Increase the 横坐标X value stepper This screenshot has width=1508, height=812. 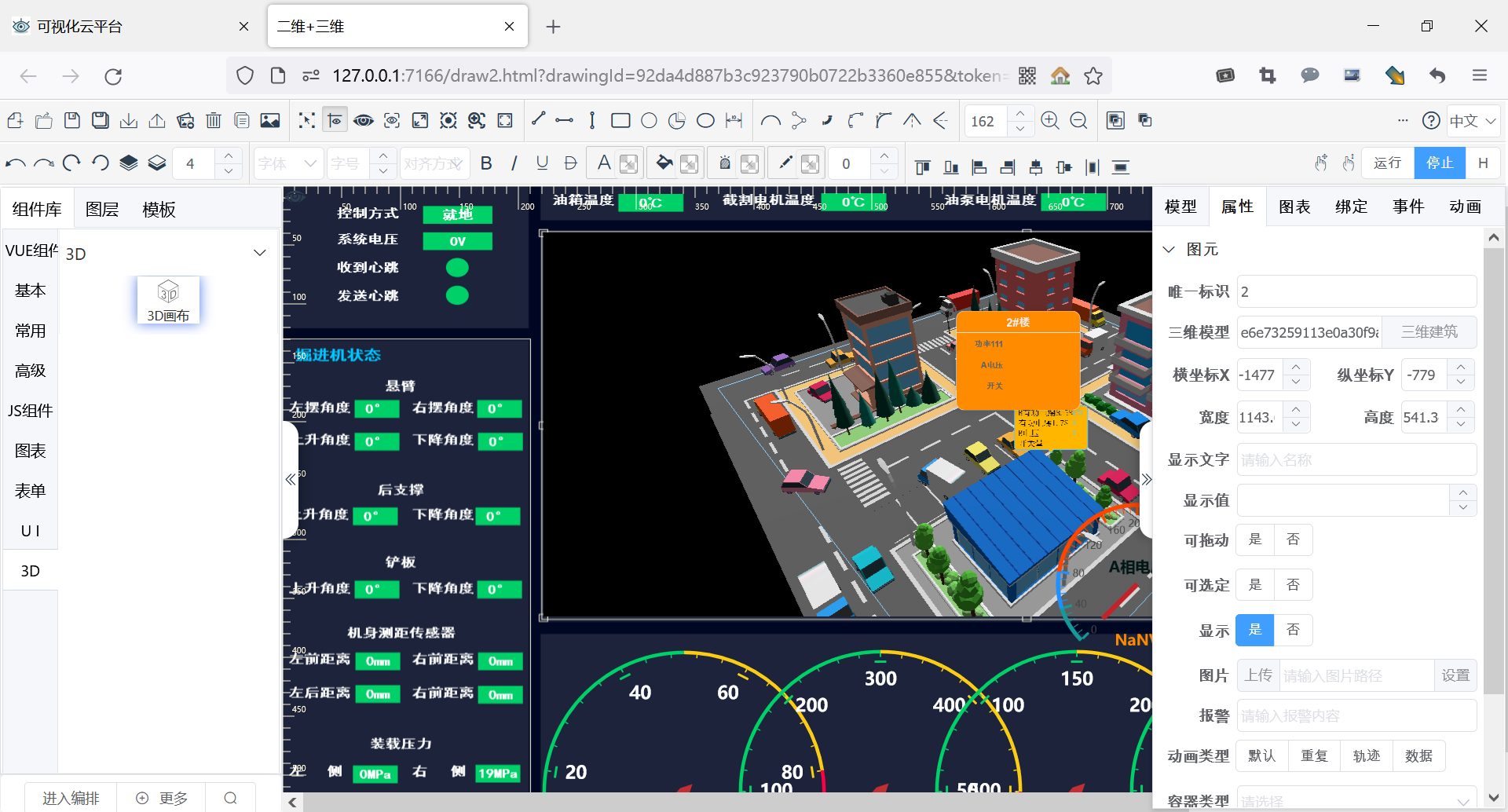1296,367
